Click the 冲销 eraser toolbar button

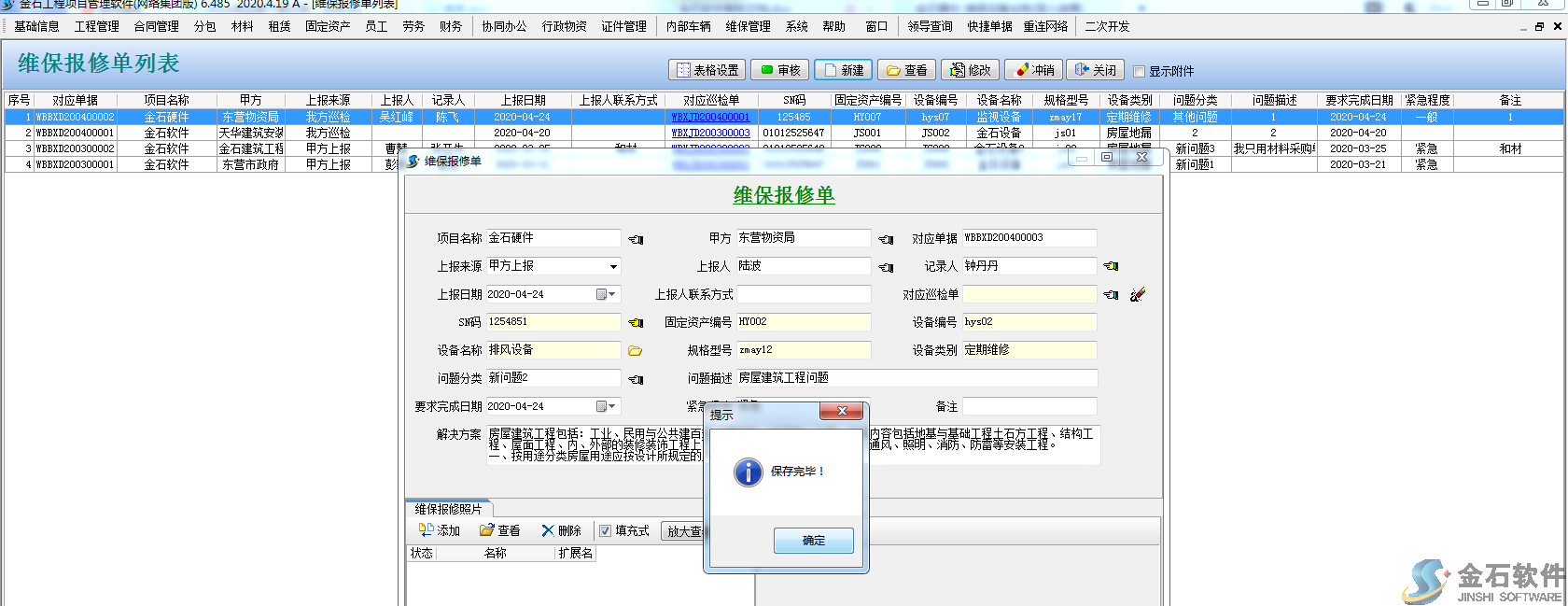pyautogui.click(x=1034, y=70)
